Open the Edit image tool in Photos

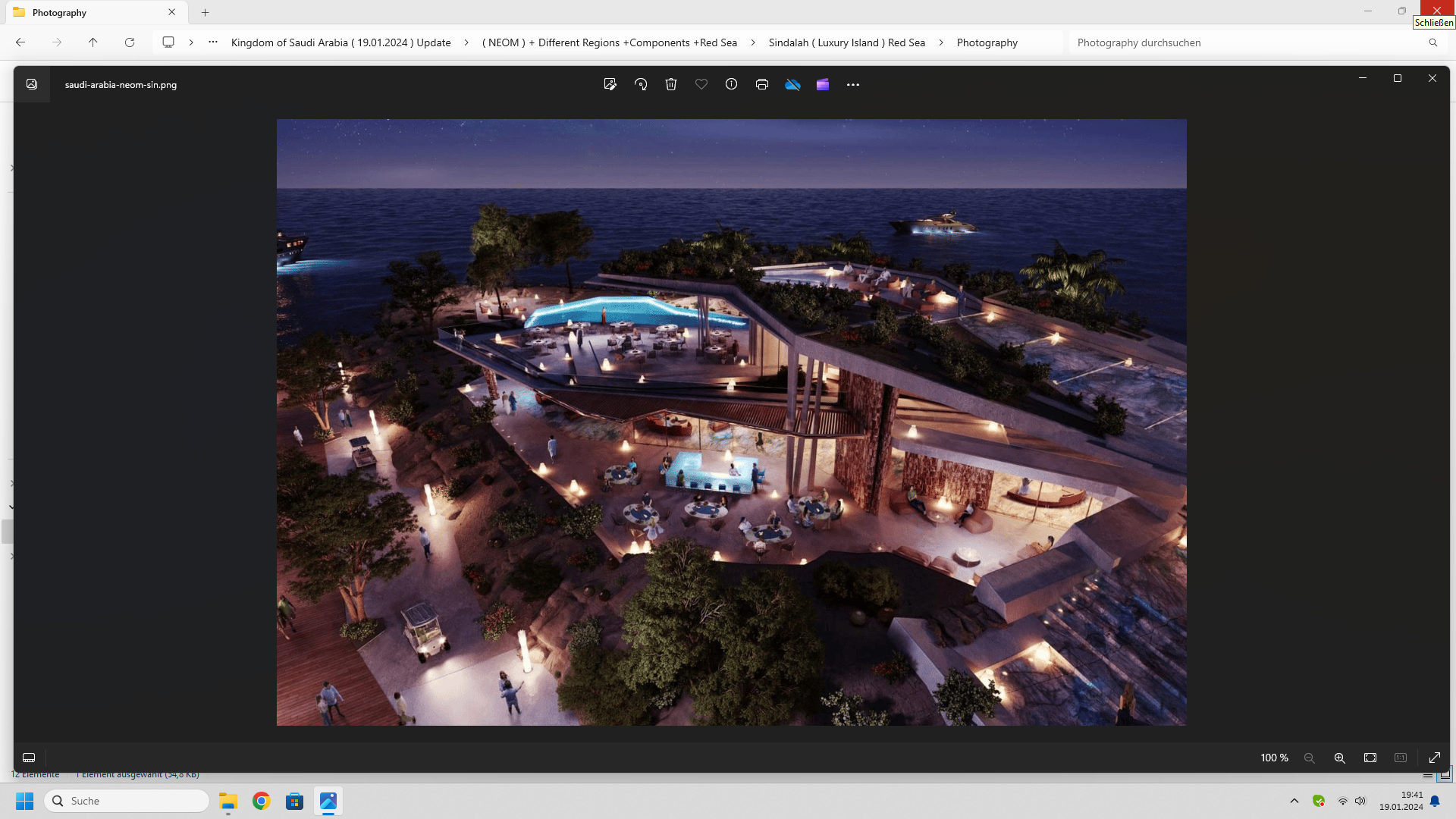coord(610,84)
